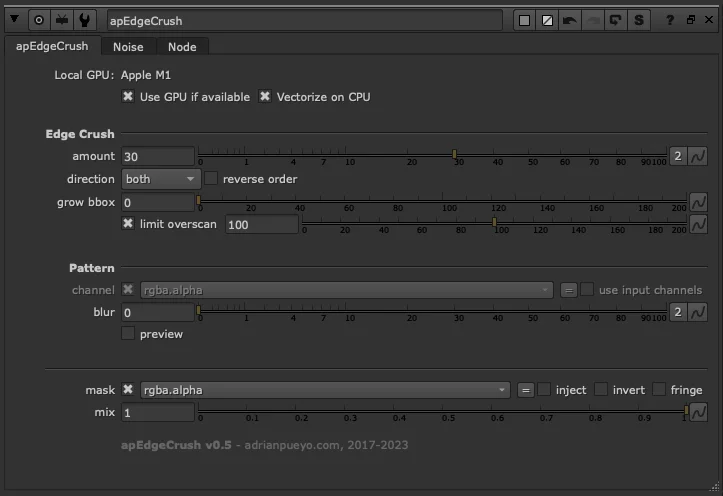
Task: Click the equals button beside mask dropdown
Action: tap(525, 390)
